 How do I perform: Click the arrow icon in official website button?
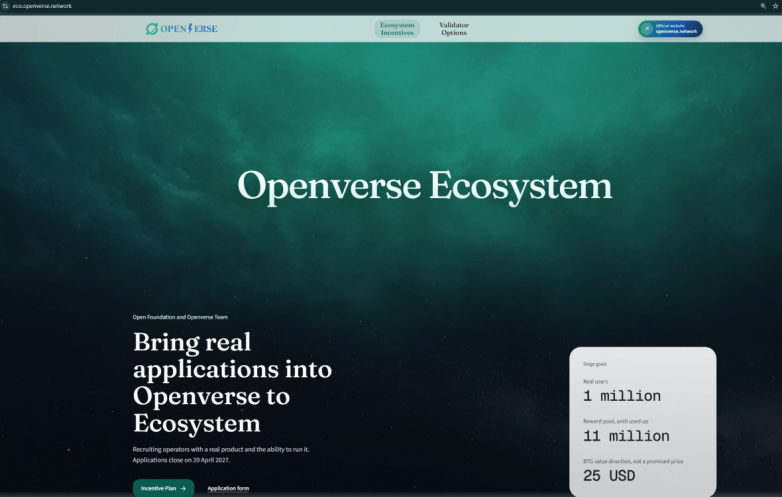(646, 29)
